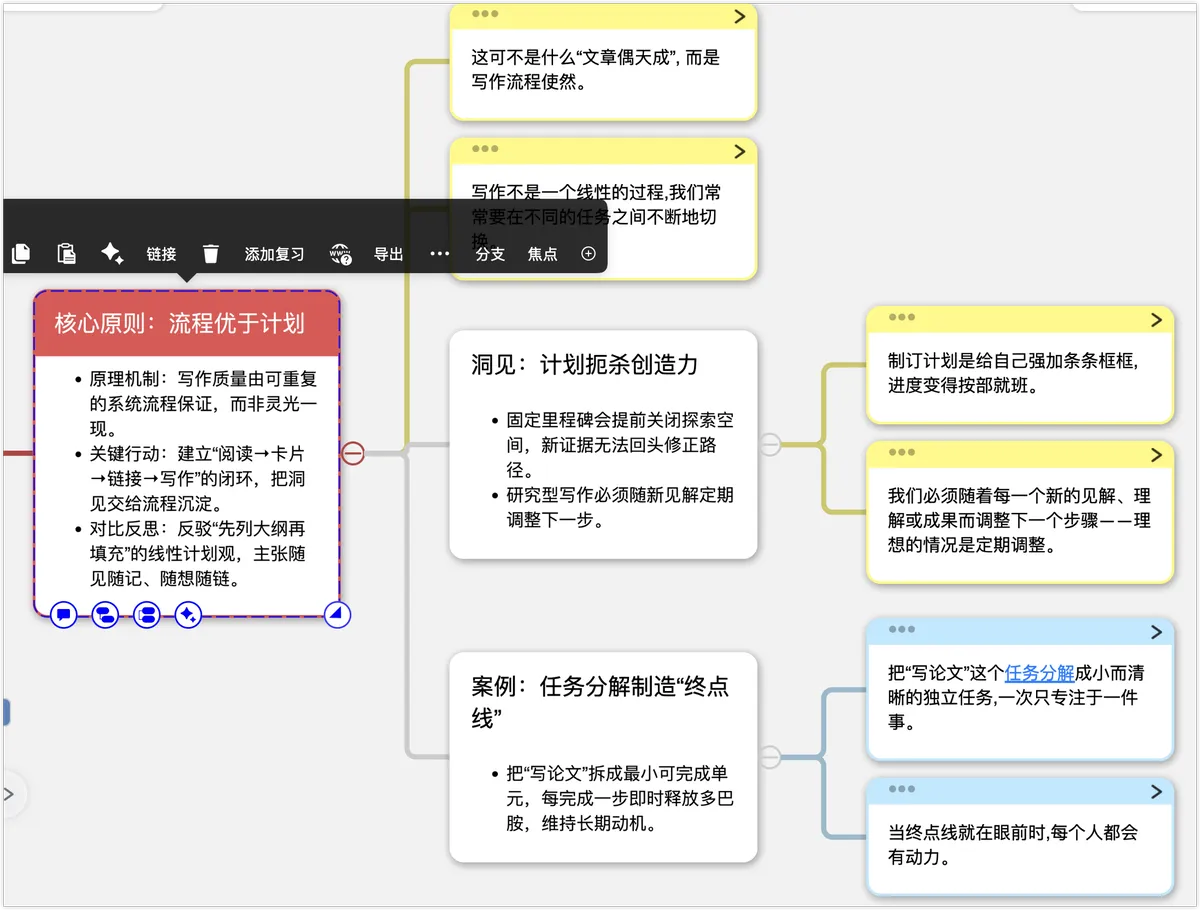Viewport: 1200px width, 910px height.
Task: Click the circled plus icon in the toolbar
Action: click(x=588, y=254)
